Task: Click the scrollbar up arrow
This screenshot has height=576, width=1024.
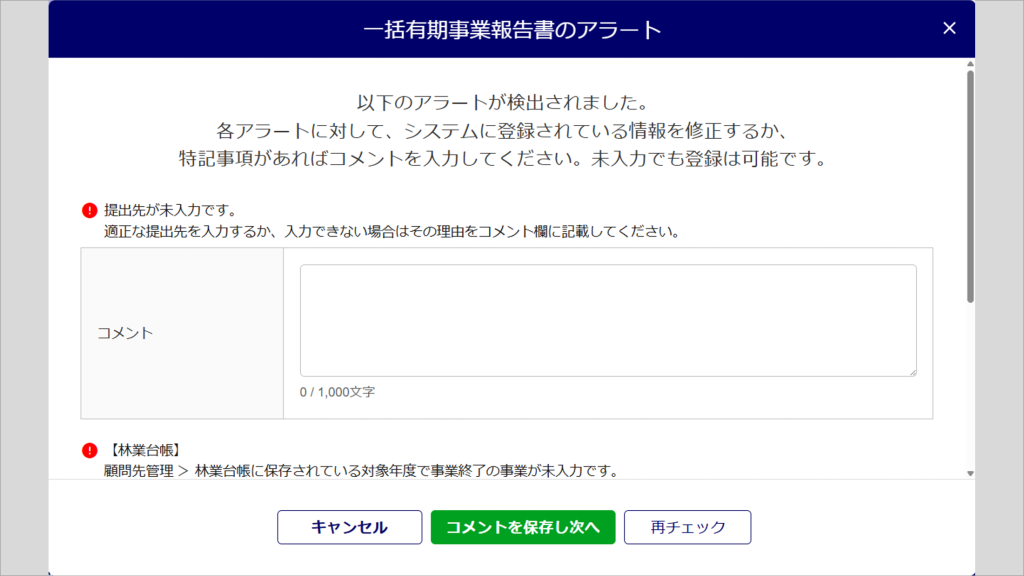Action: 970,64
